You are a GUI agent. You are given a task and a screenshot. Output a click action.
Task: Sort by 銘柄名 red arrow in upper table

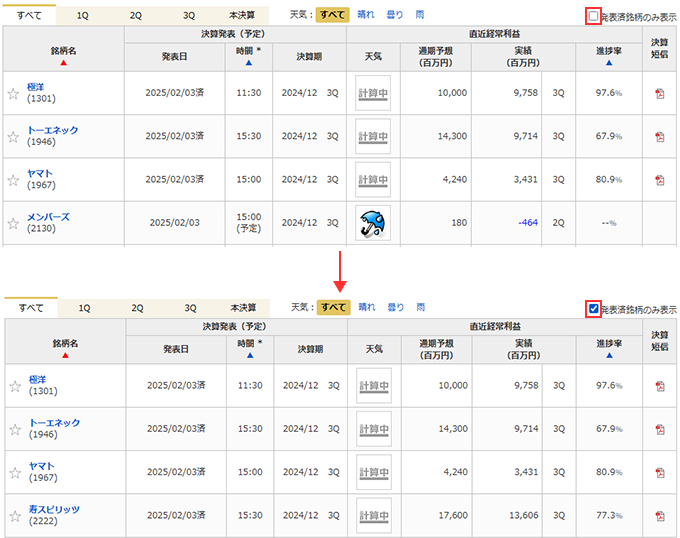pos(64,63)
